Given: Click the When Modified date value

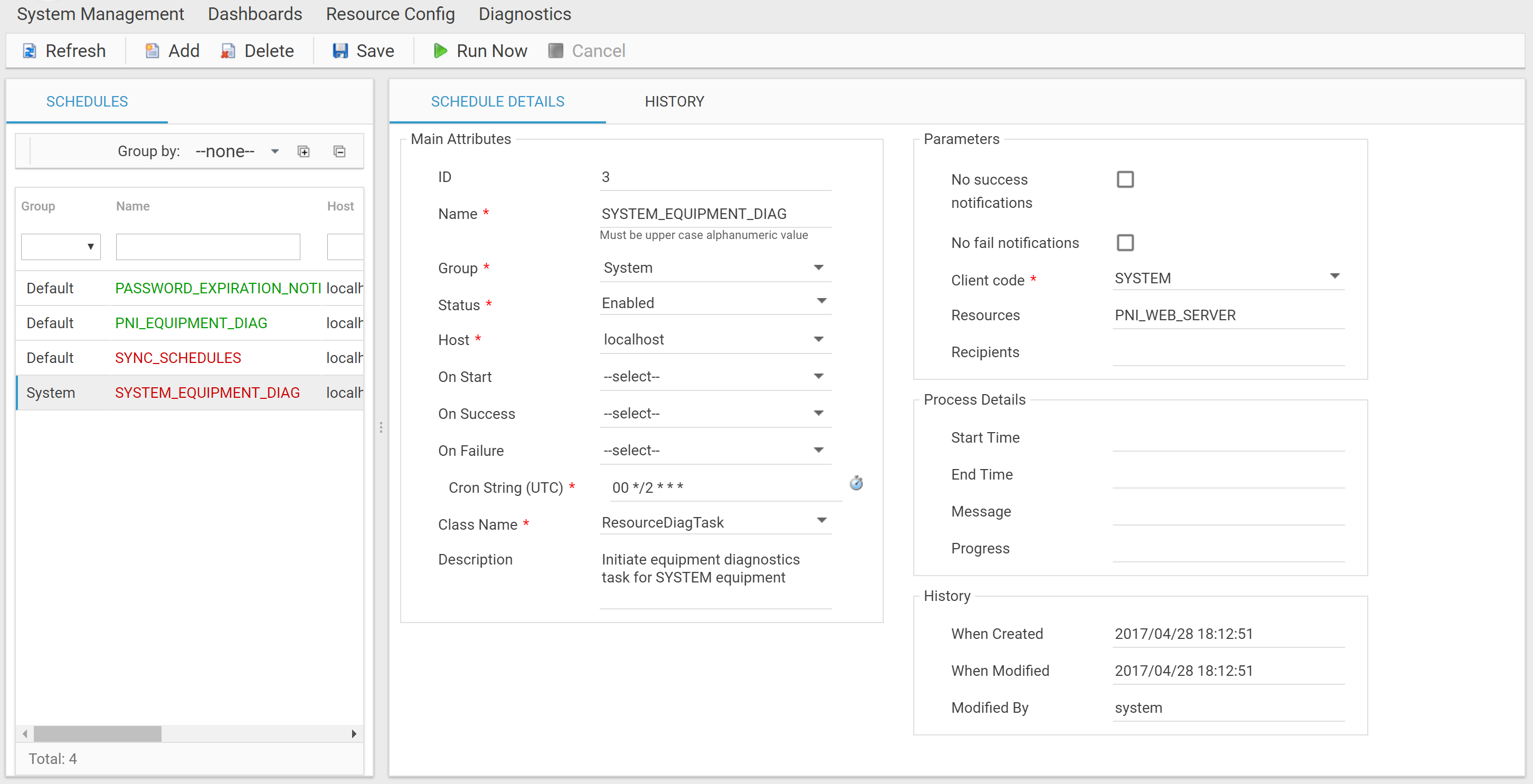Looking at the screenshot, I should pos(1183,671).
